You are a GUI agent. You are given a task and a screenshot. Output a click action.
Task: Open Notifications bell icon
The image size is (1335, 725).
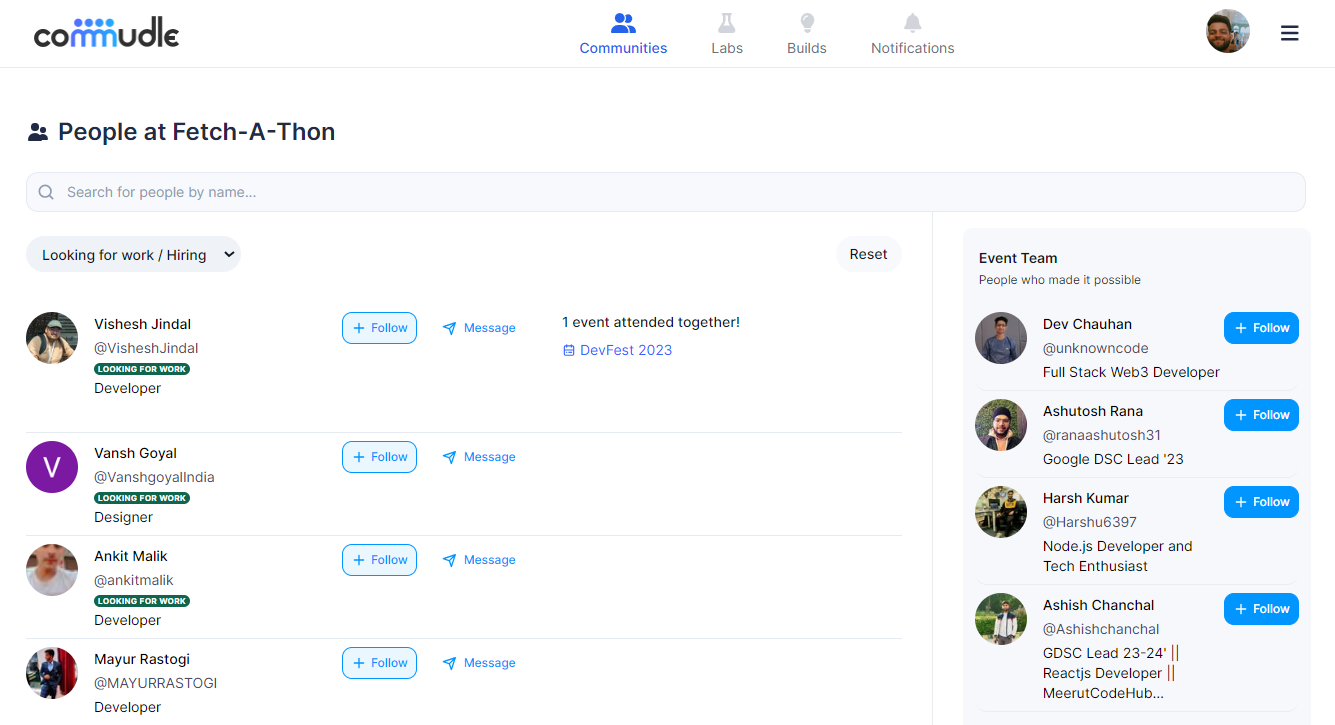[x=912, y=23]
